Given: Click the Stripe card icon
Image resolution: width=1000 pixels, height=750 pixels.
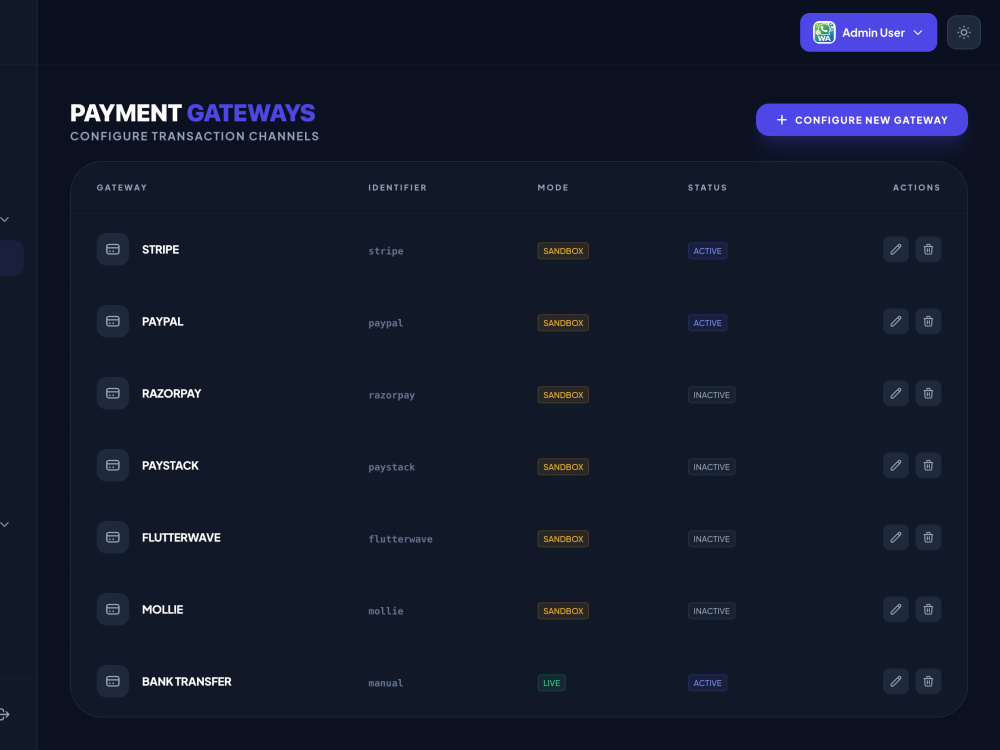Looking at the screenshot, I should (x=113, y=249).
